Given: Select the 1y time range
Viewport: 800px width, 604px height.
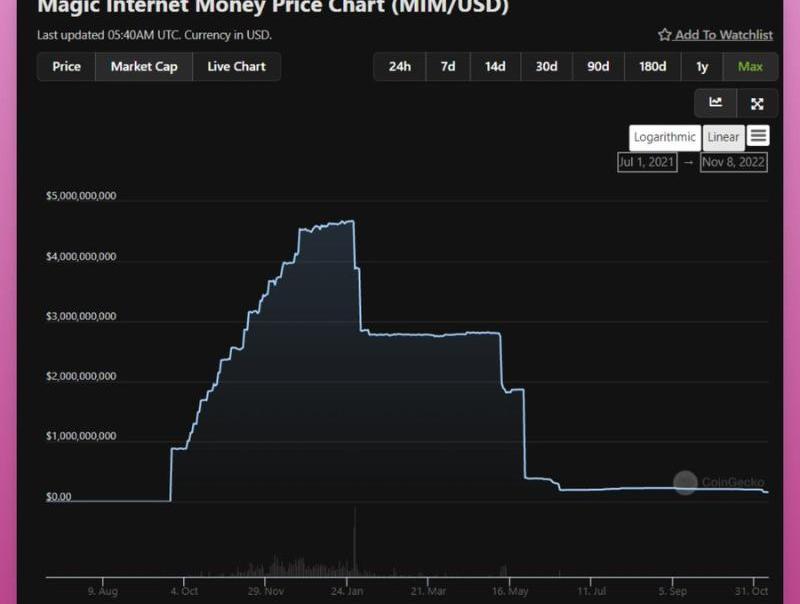Looking at the screenshot, I should point(702,66).
